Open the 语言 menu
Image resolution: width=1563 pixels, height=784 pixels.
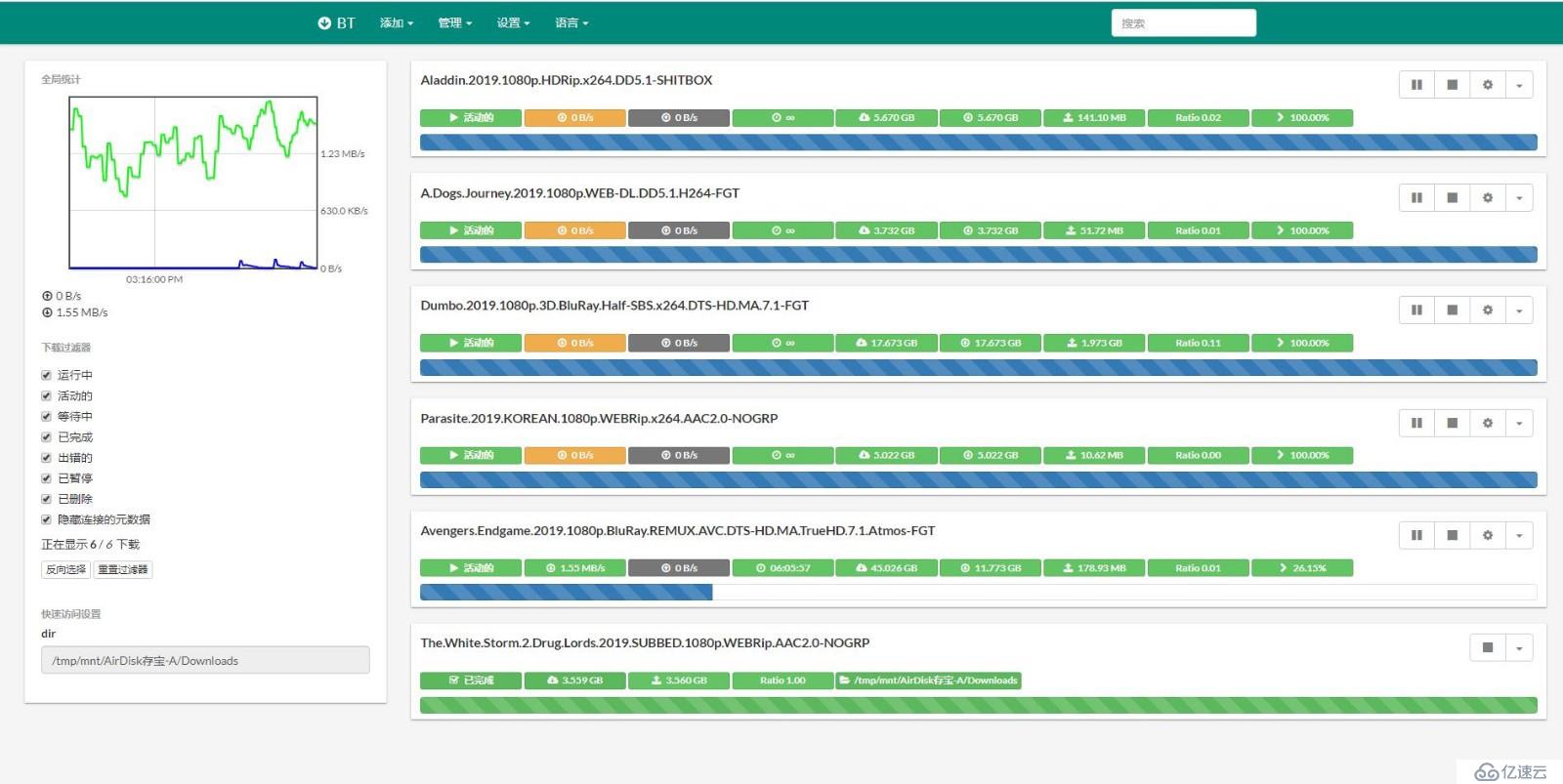coord(571,22)
